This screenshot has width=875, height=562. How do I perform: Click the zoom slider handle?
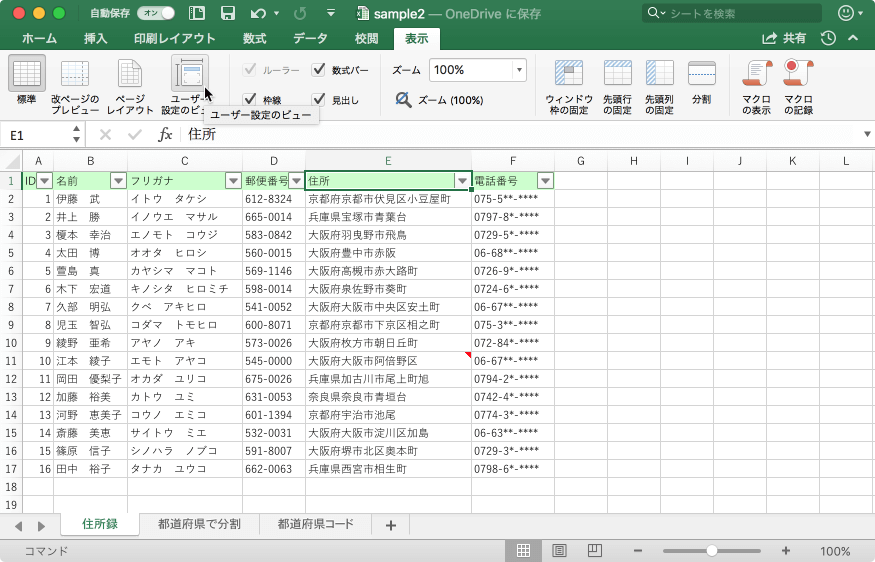(711, 551)
